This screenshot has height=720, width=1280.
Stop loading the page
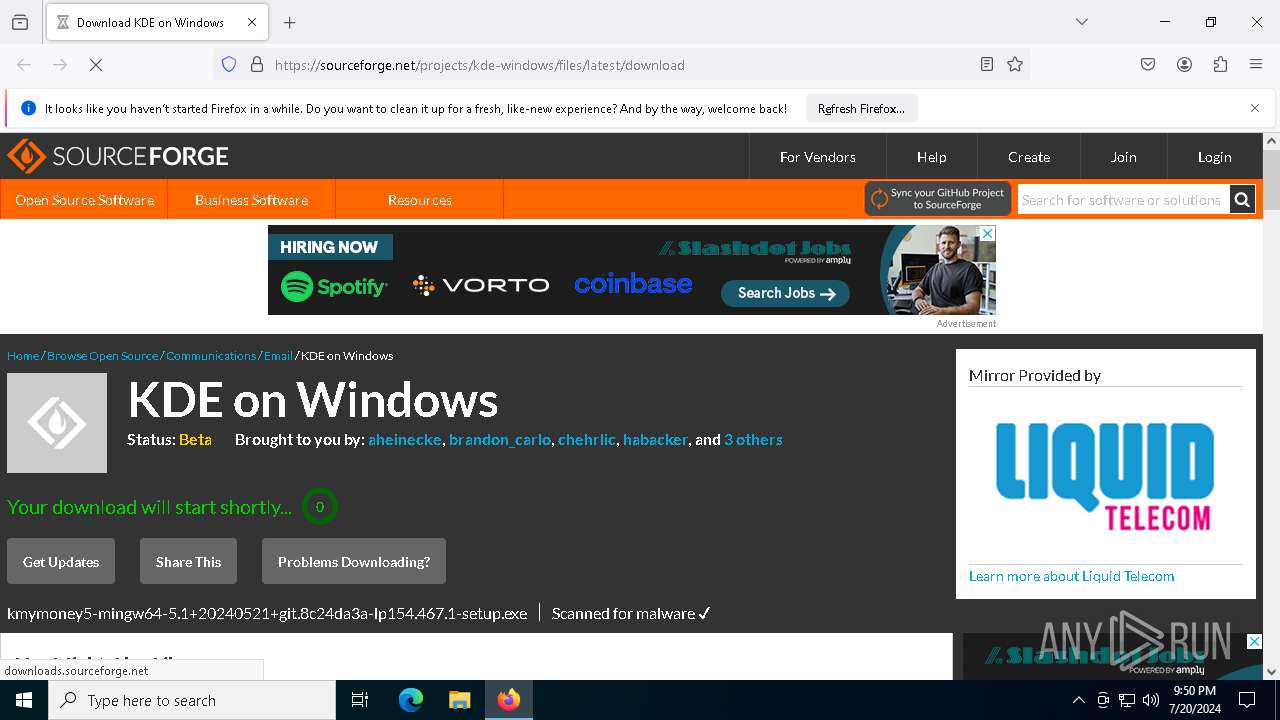pyautogui.click(x=96, y=65)
